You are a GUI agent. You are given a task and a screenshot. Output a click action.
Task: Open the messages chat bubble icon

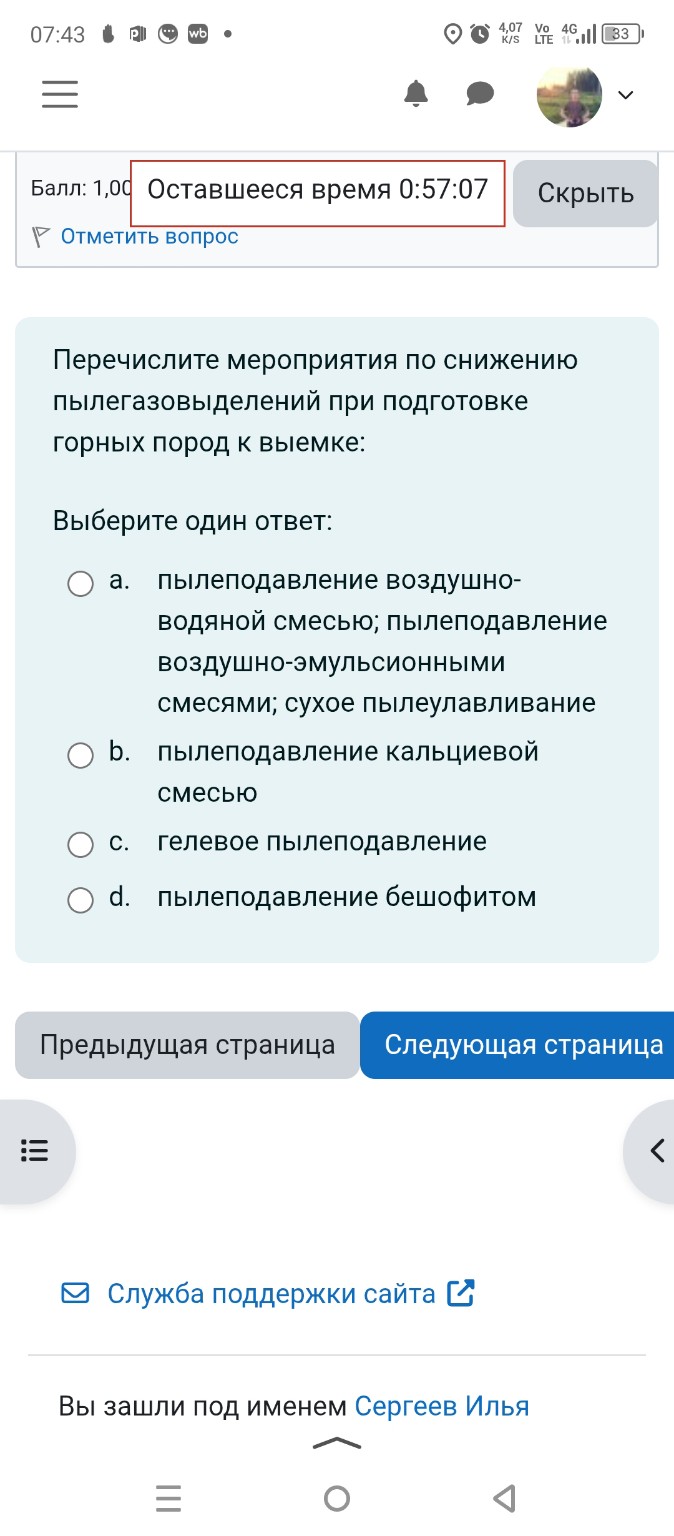click(x=479, y=94)
